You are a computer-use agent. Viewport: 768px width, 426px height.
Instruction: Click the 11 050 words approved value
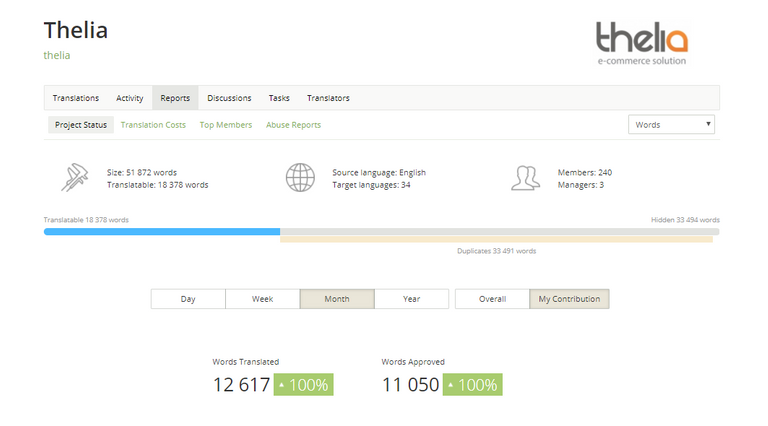410,385
